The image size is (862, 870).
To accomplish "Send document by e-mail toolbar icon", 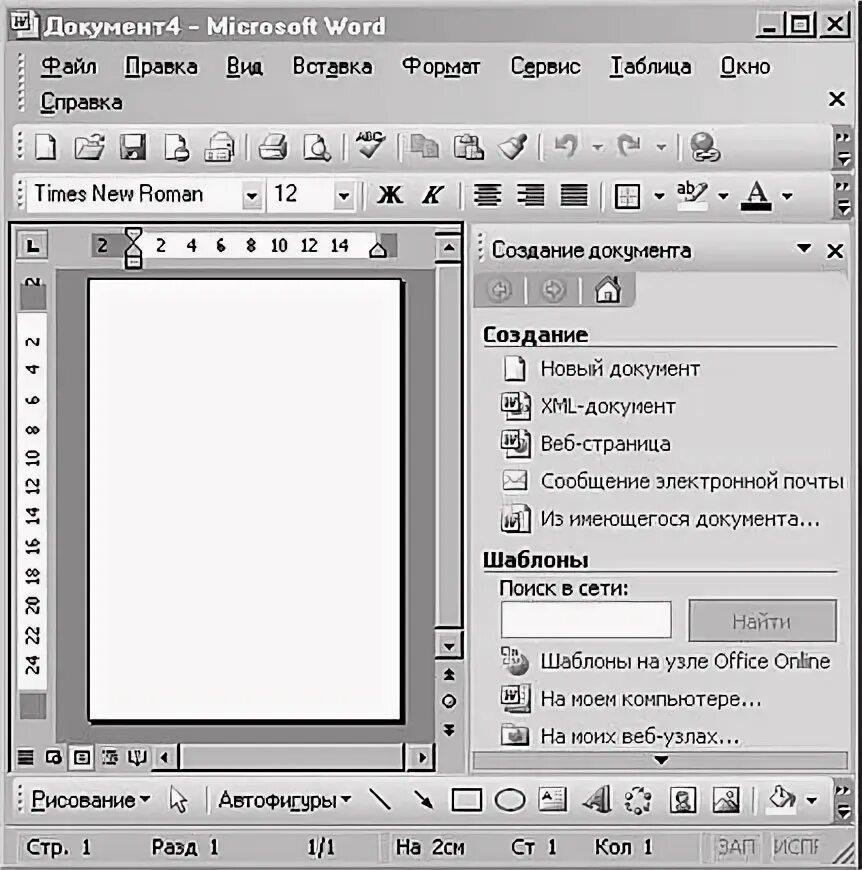I will point(220,147).
